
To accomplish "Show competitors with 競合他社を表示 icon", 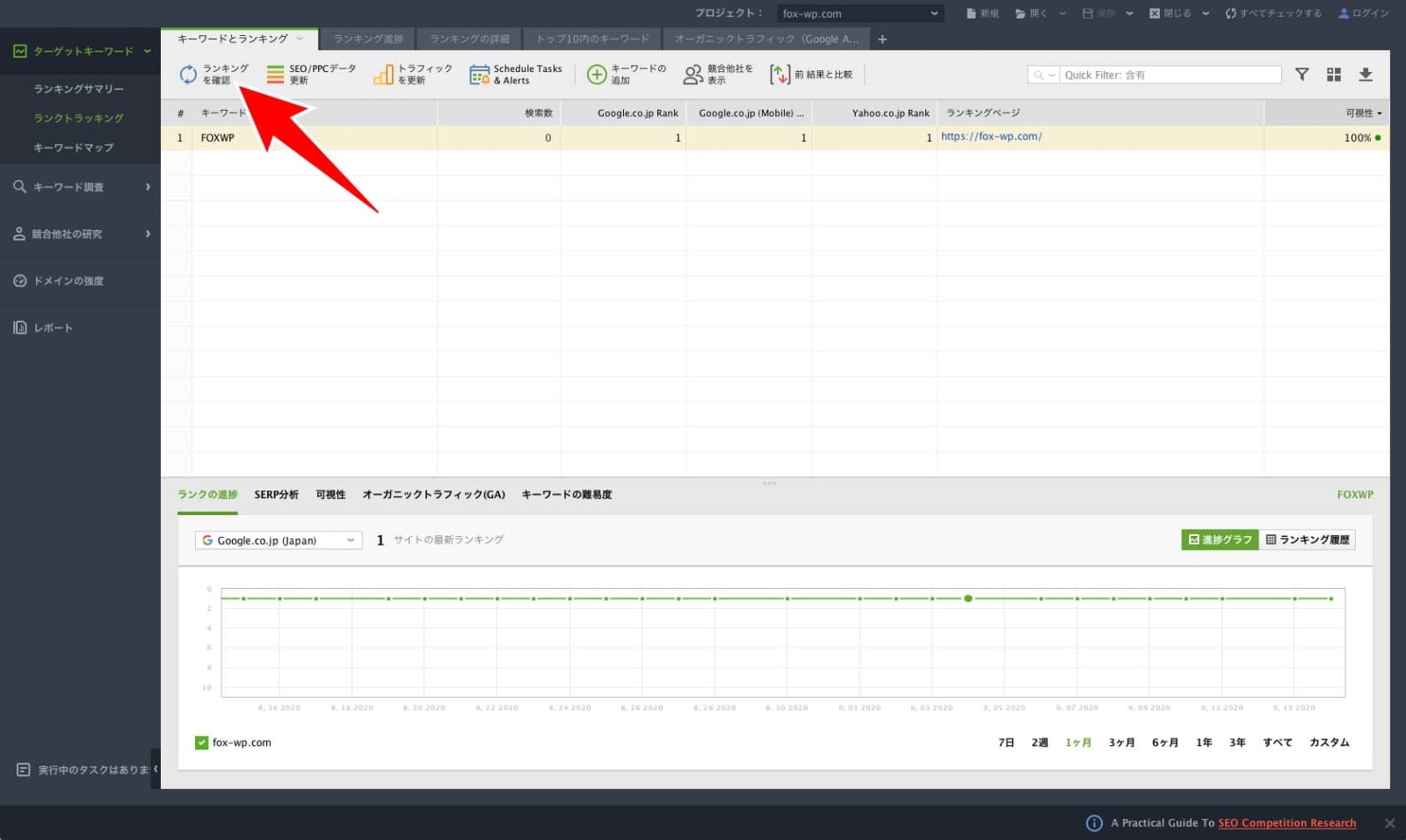I will [693, 75].
